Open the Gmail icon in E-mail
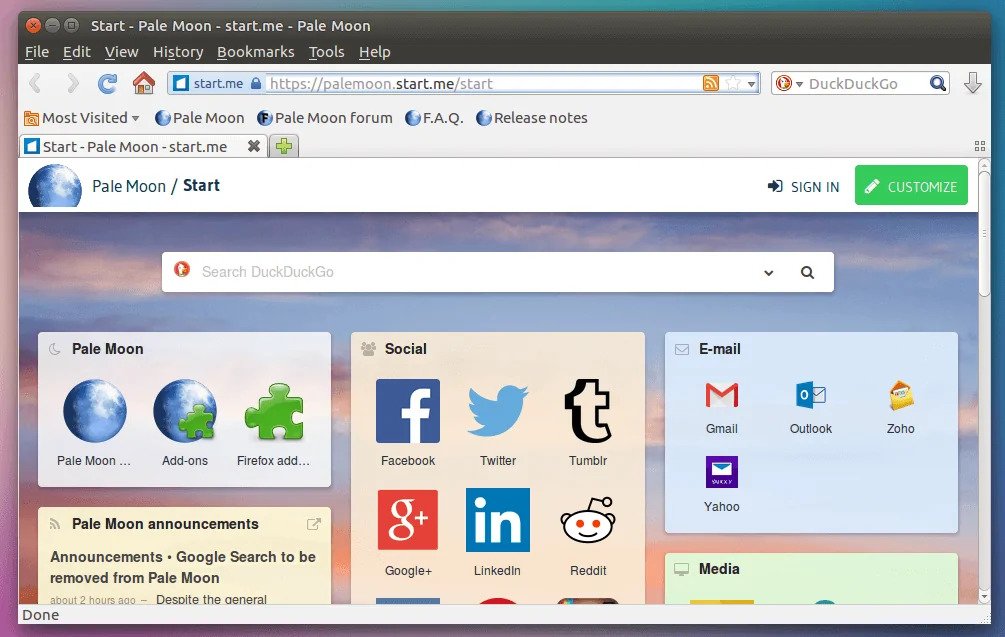Screen dimensions: 1005x637 pos(721,396)
